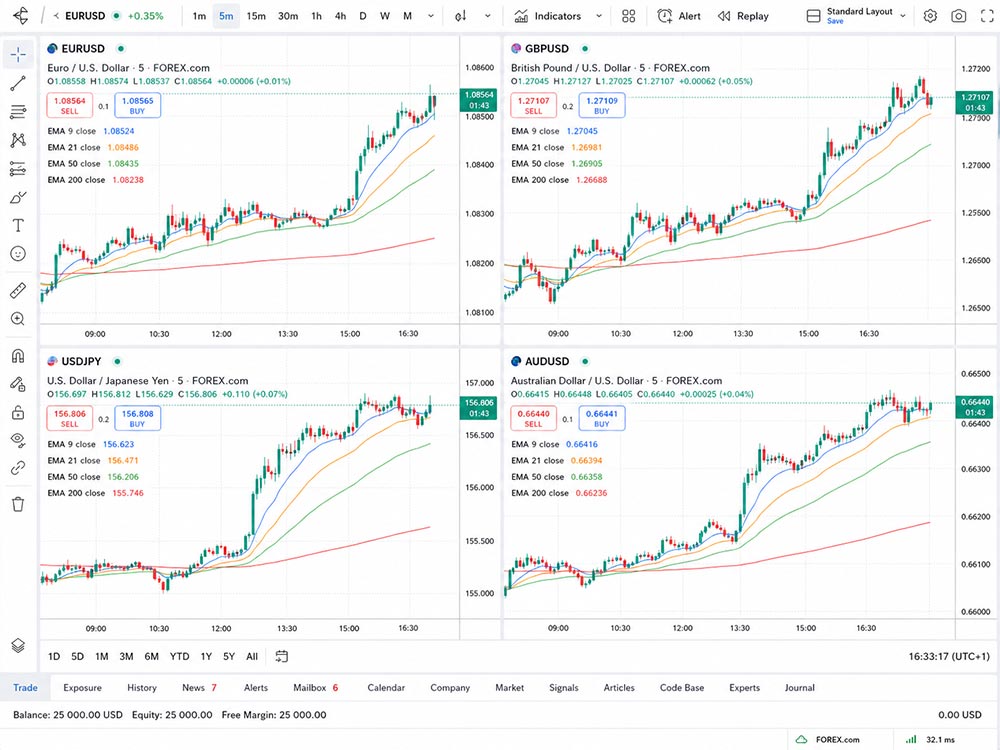Expand the time interval dropdown arrow

[x=431, y=16]
